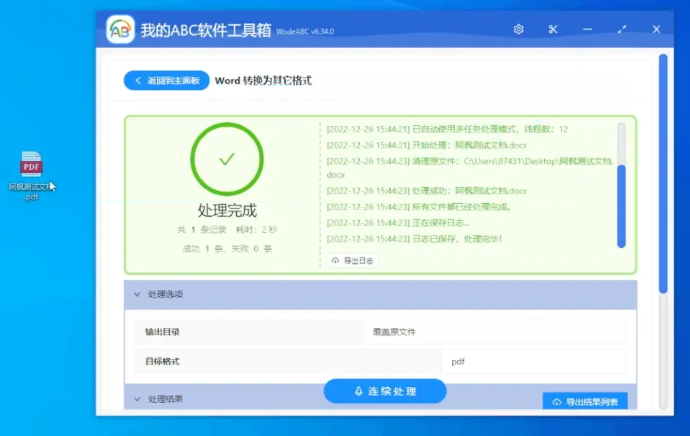Viewport: 690px width, 436px height.
Task: Click log line 处理成功 entry
Action: pos(426,191)
